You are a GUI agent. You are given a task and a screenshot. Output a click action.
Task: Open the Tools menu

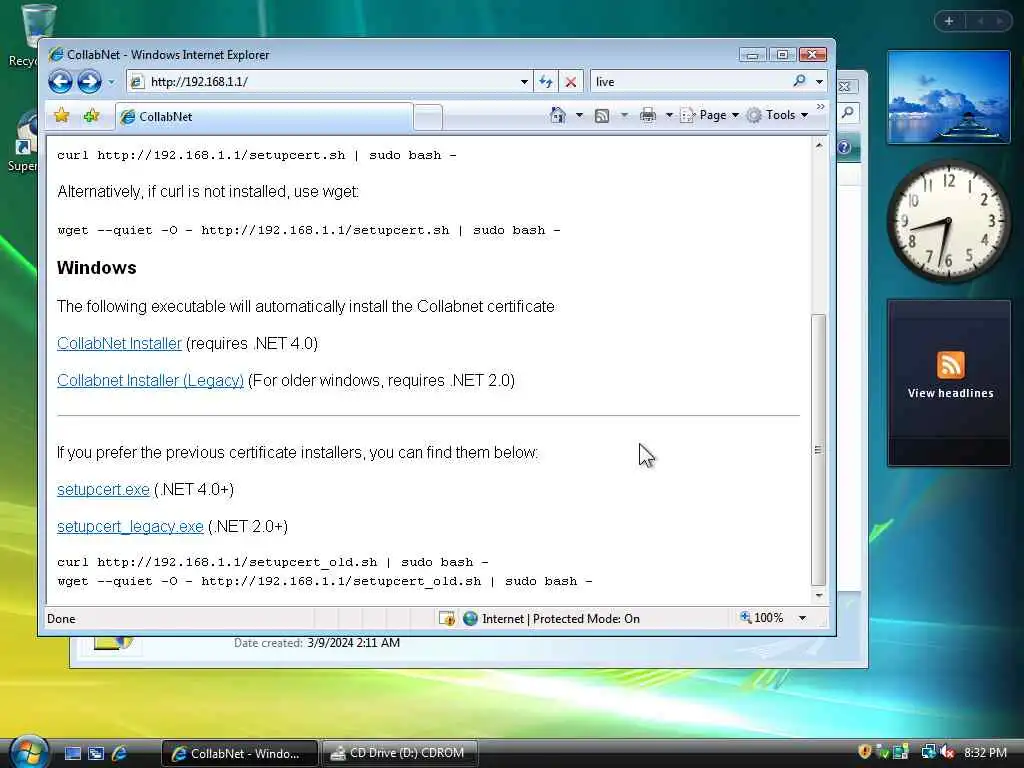778,115
